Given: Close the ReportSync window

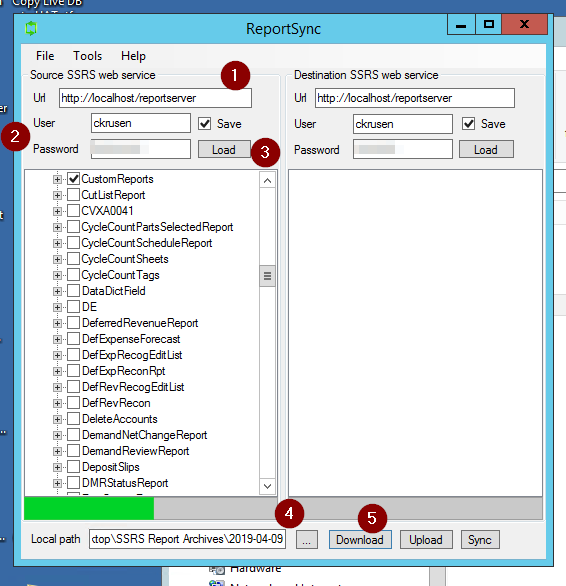Looking at the screenshot, I should tap(525, 25).
